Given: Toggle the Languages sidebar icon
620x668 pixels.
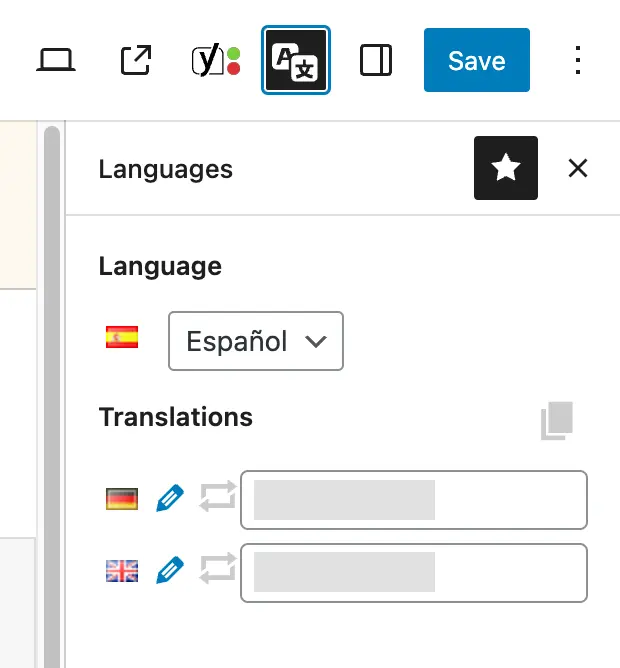Looking at the screenshot, I should click(x=296, y=61).
